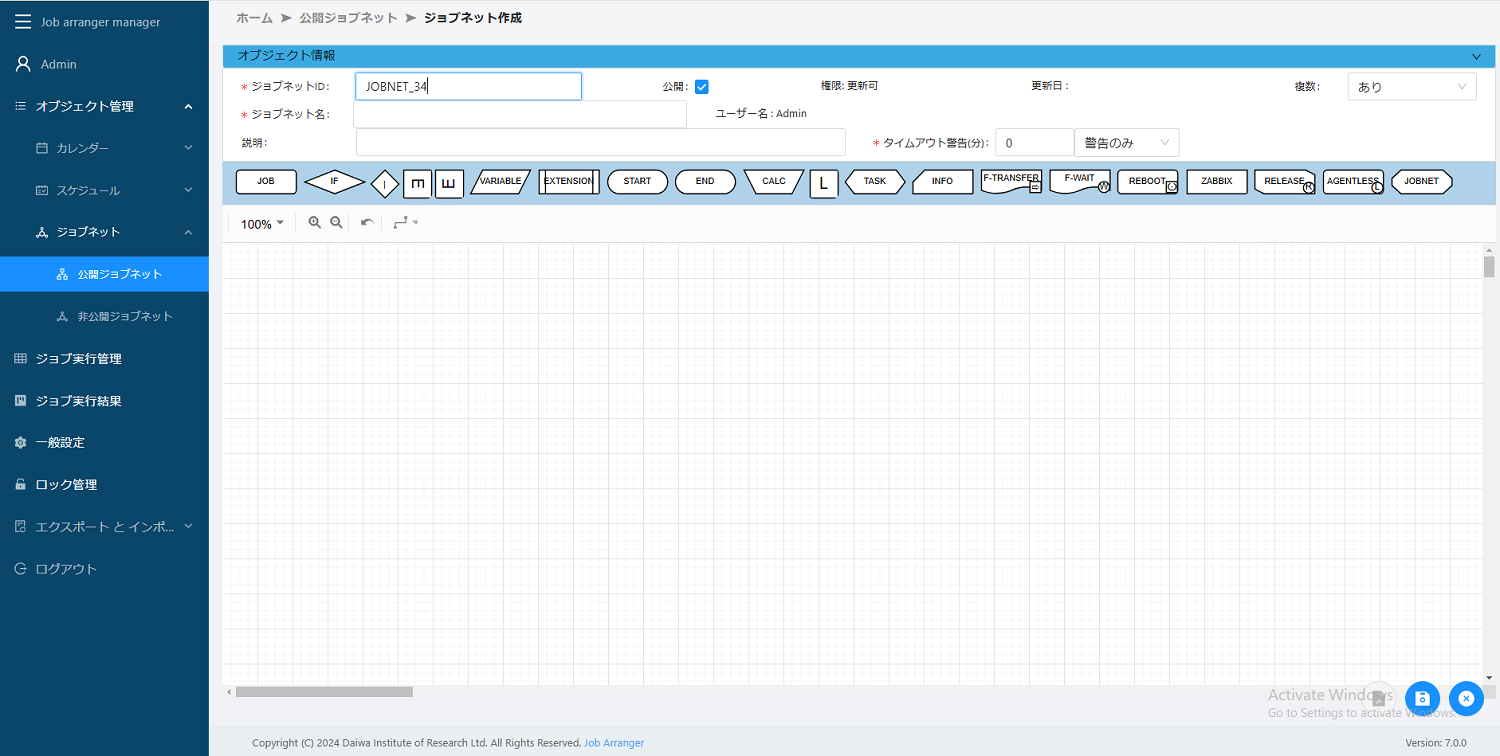Pick the F-TRANSFER file transfer icon

(x=1009, y=181)
